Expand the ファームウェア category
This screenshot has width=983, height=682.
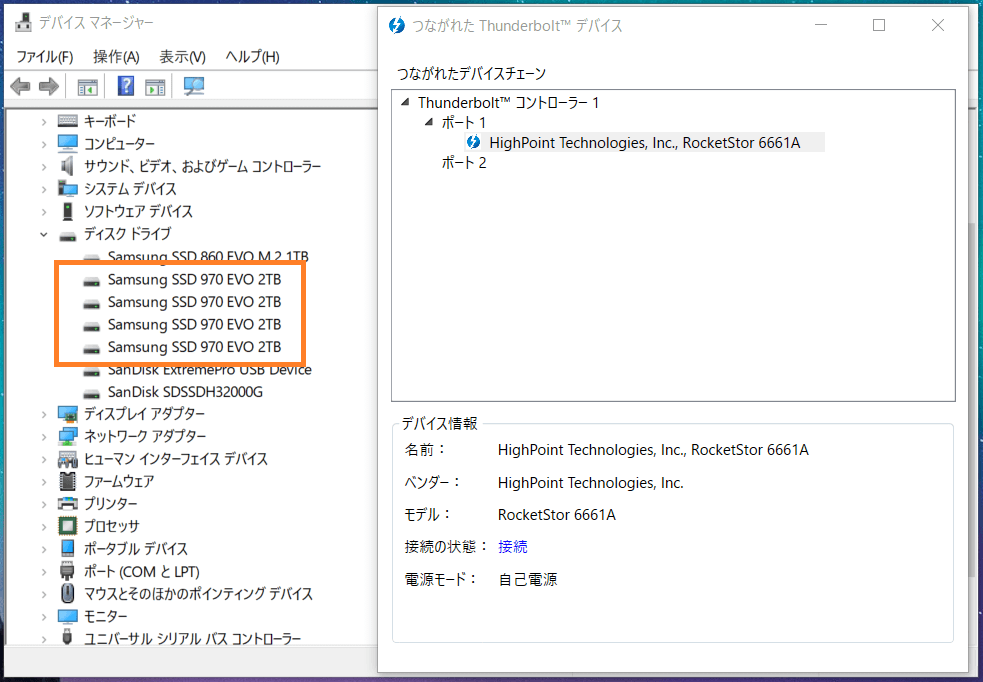44,482
